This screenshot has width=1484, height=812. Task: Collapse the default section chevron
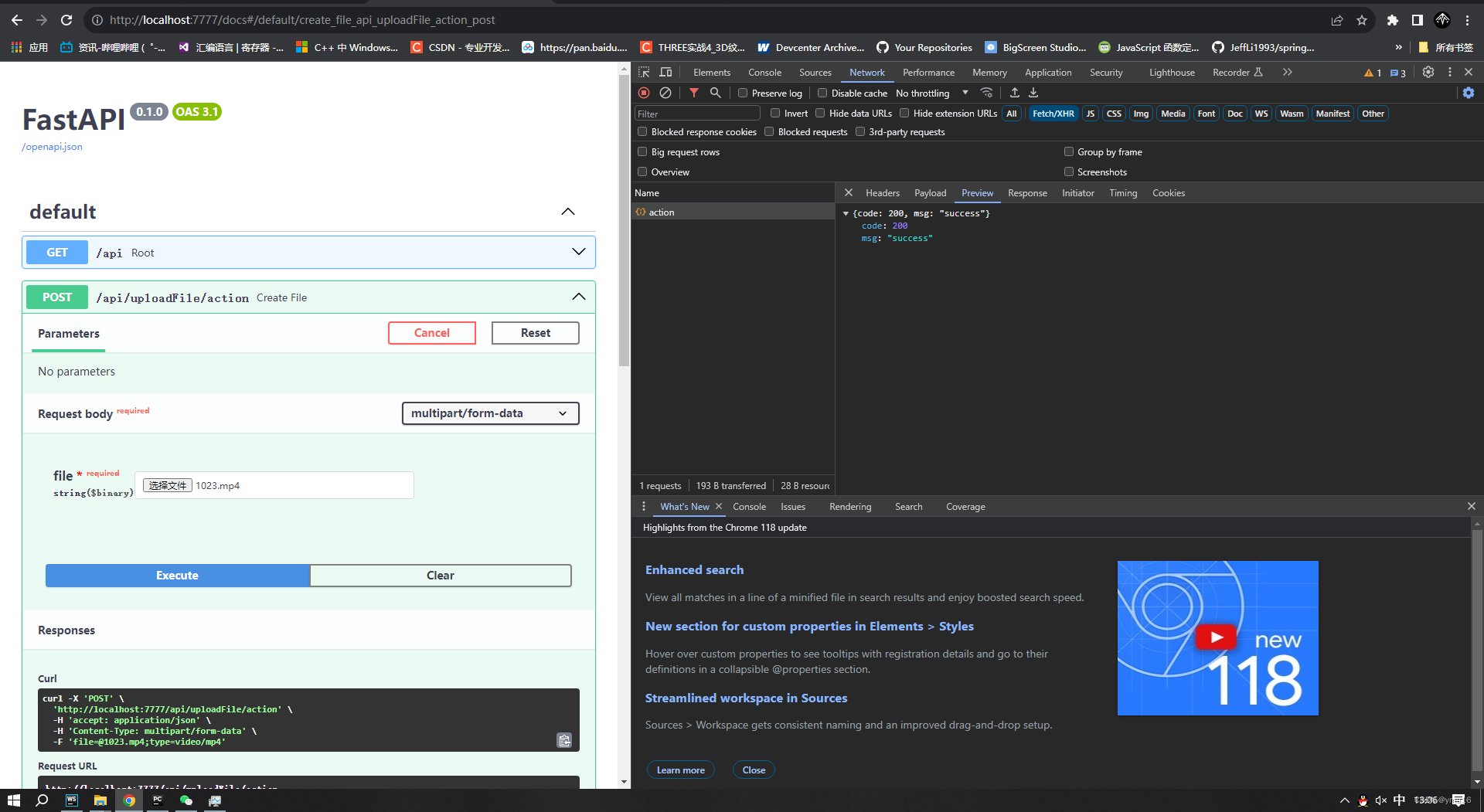pyautogui.click(x=568, y=212)
